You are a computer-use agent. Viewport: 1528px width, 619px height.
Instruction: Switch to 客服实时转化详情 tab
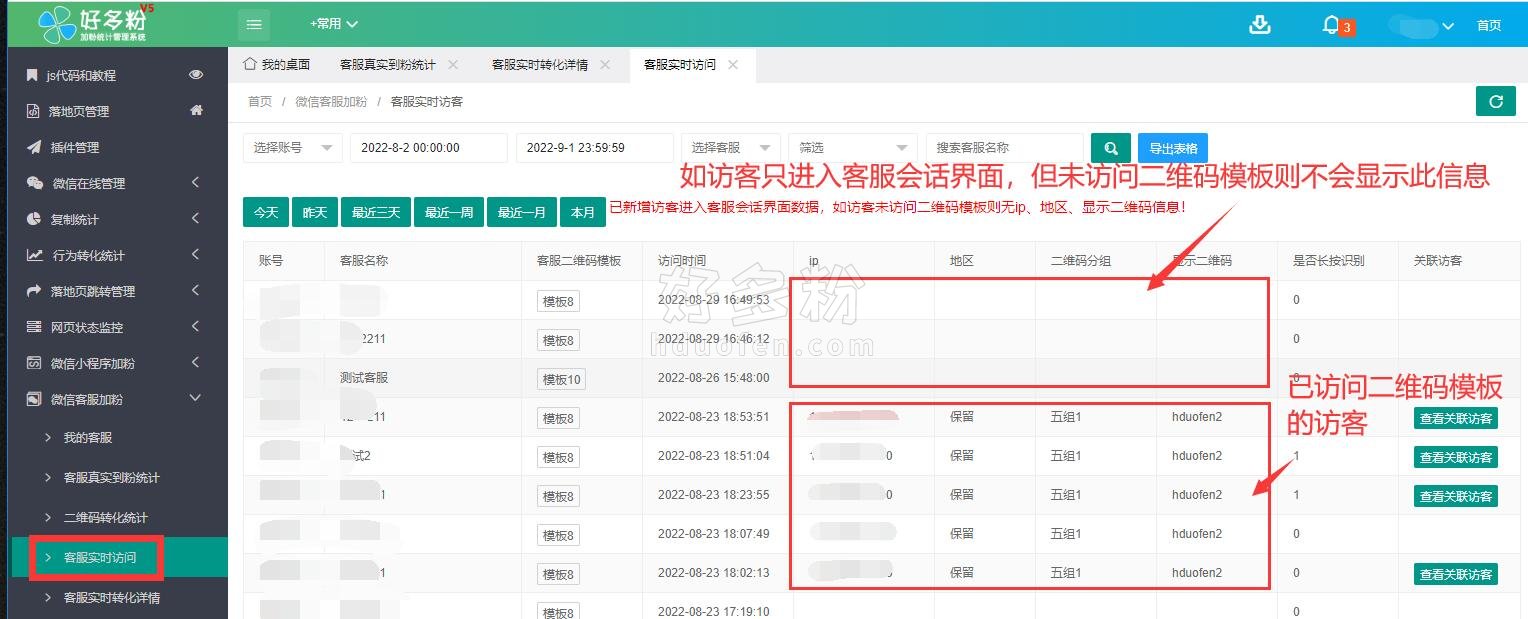pyautogui.click(x=539, y=64)
